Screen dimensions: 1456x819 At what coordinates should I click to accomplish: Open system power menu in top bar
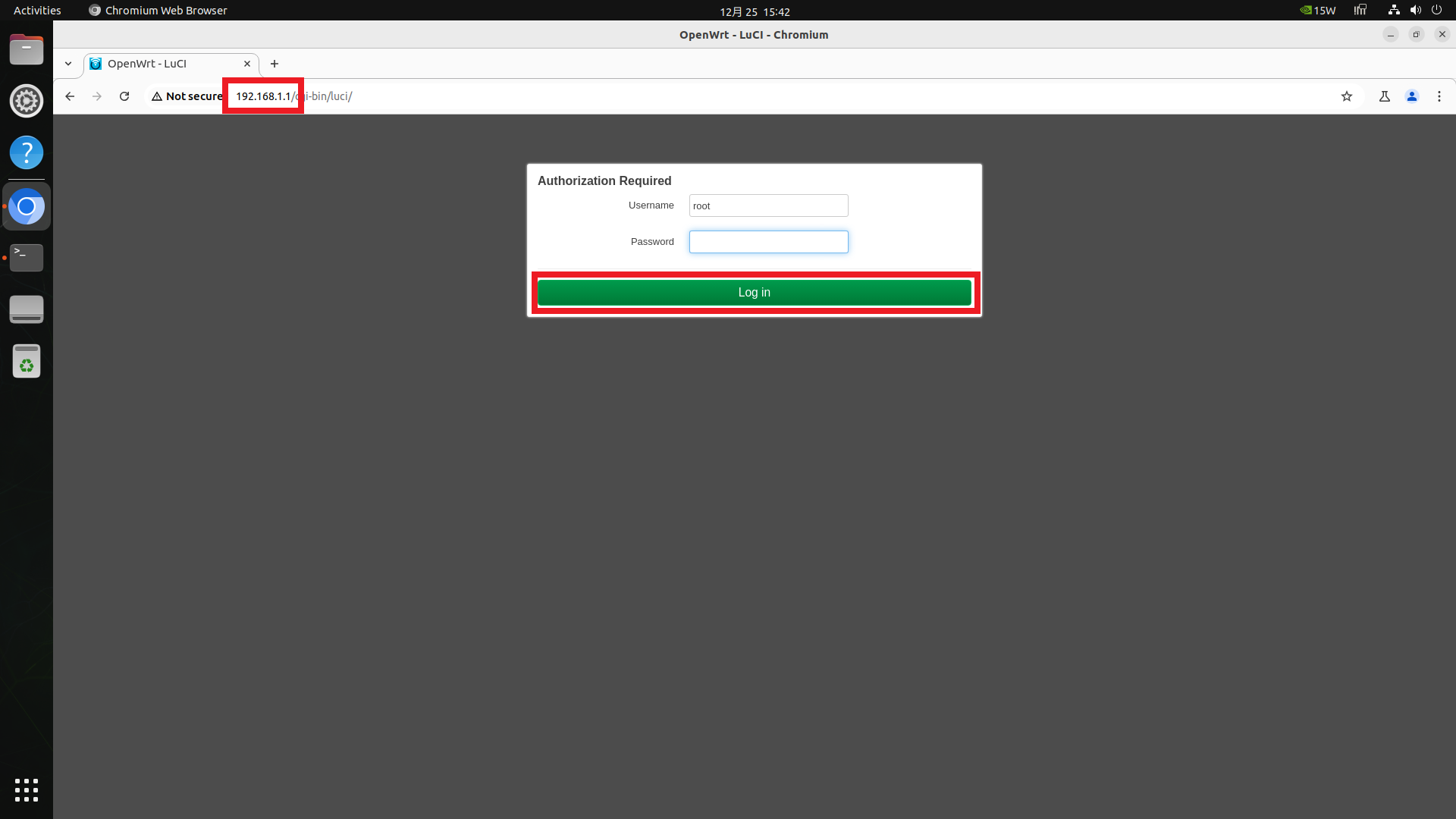tap(1436, 11)
